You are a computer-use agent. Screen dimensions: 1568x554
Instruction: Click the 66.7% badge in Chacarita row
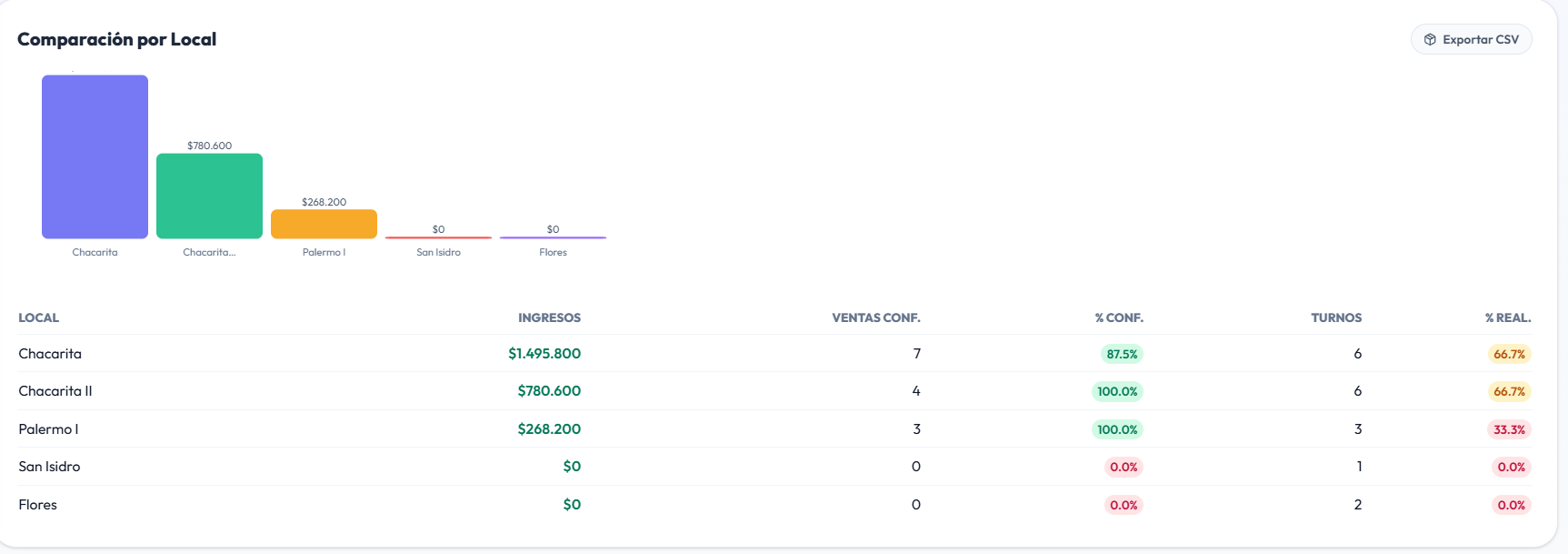click(1509, 354)
